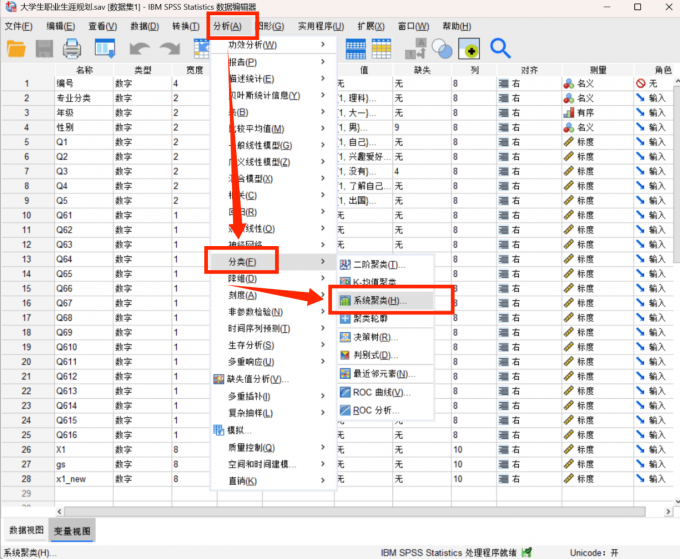The height and width of the screenshot is (559, 680).
Task: Click measure cell 有序 for 年级
Action: coord(598,113)
